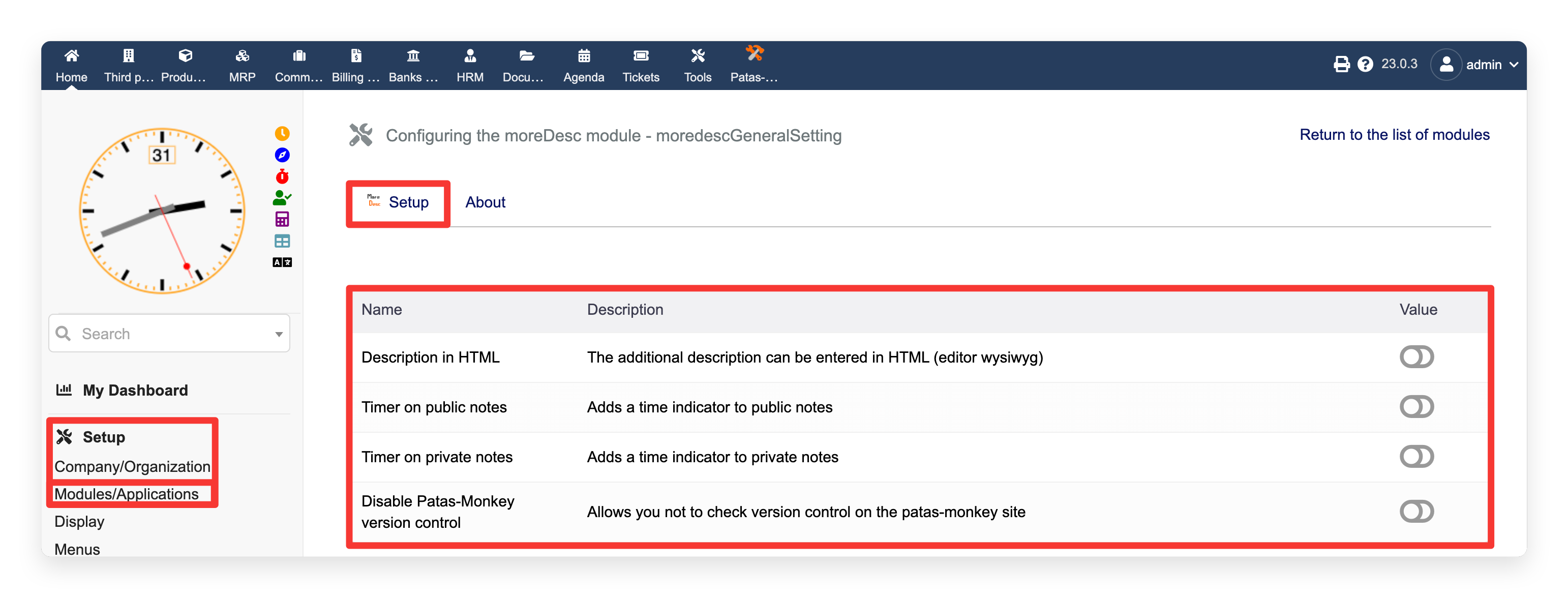
Task: Click the help question mark icon
Action: [x=1365, y=64]
